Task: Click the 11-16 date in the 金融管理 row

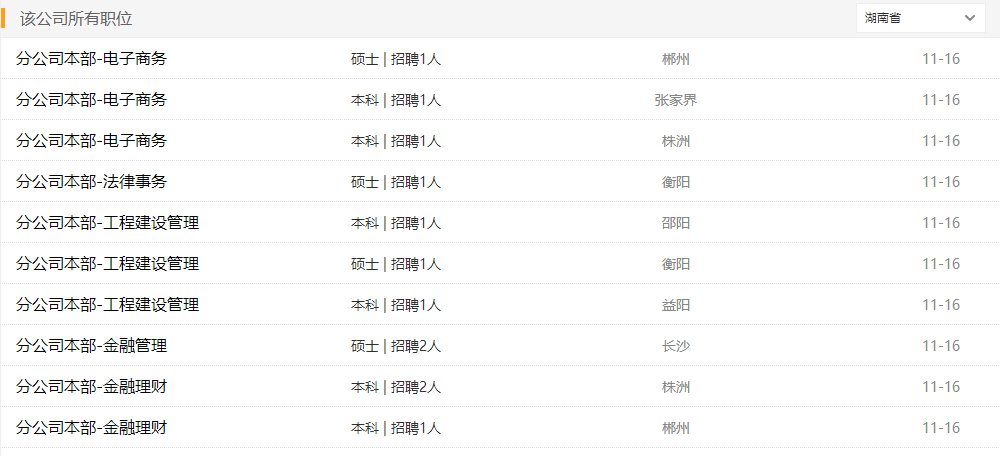Action: (x=940, y=346)
